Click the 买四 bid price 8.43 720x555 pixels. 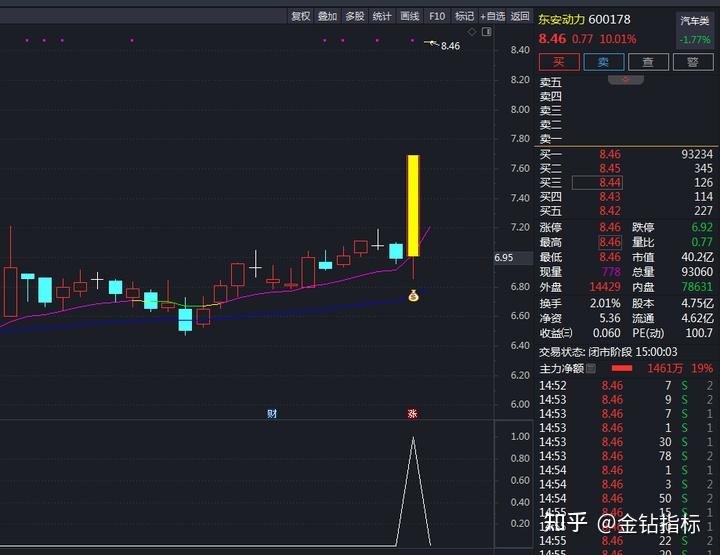click(610, 197)
